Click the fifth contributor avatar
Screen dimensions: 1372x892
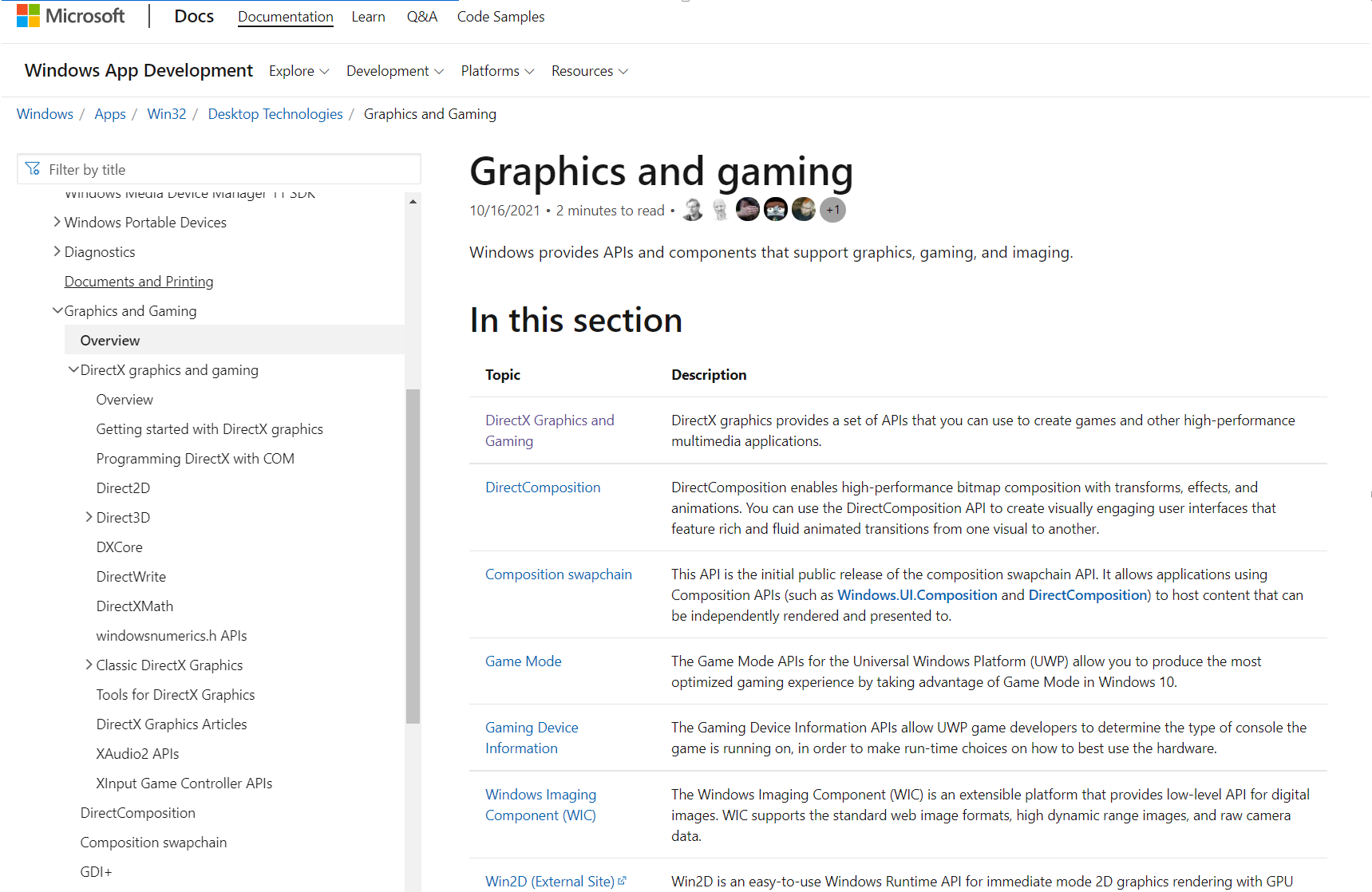pyautogui.click(x=804, y=210)
